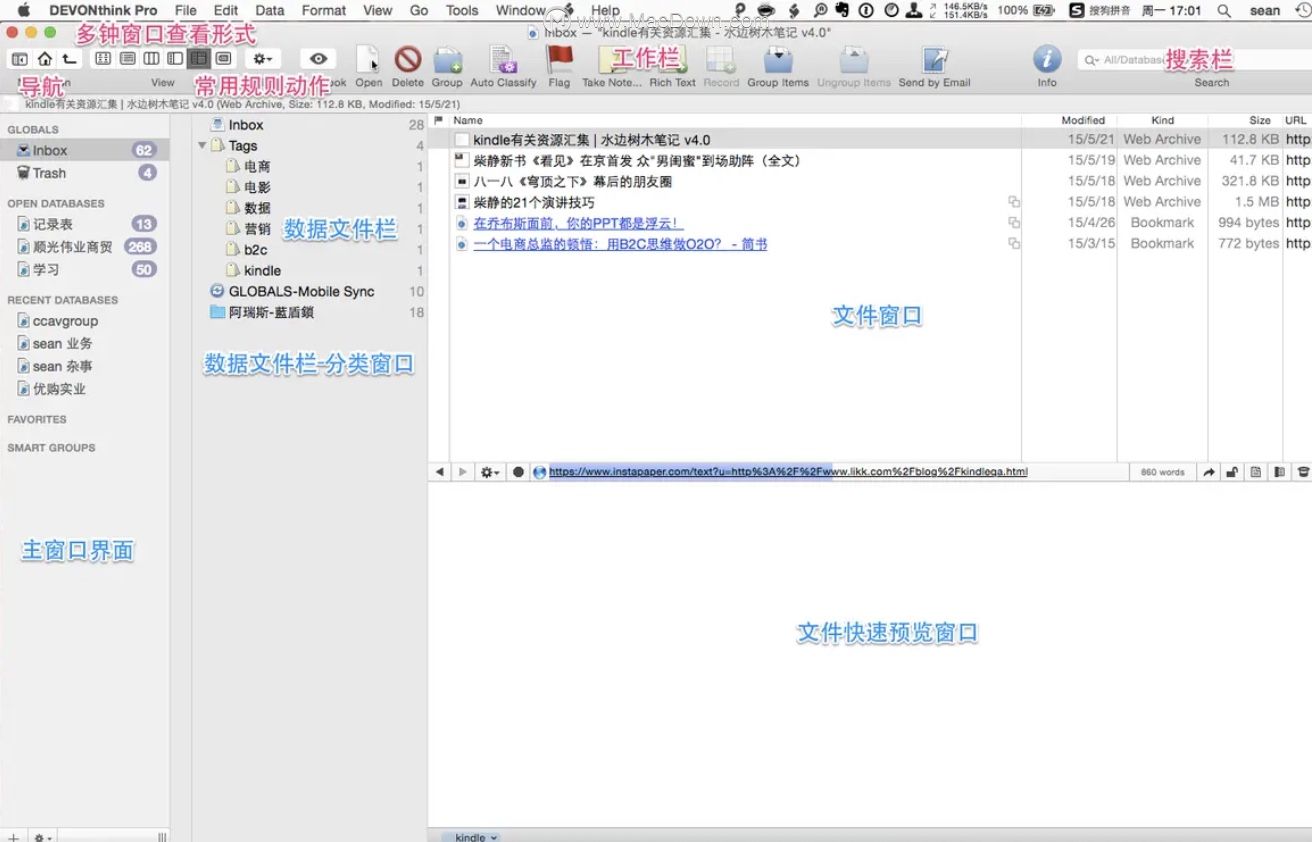This screenshot has height=842, width=1312.
Task: Delete the selected item via Delete icon
Action: [x=407, y=60]
